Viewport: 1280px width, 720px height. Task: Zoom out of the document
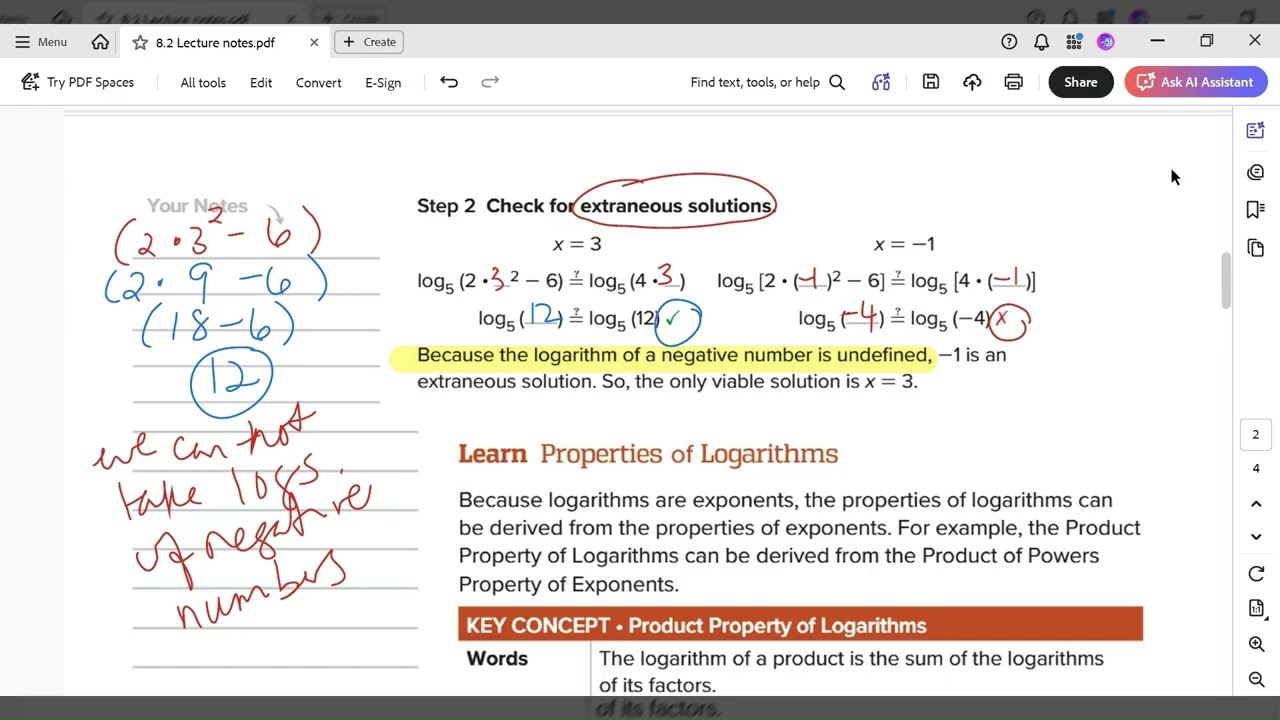(x=1256, y=680)
